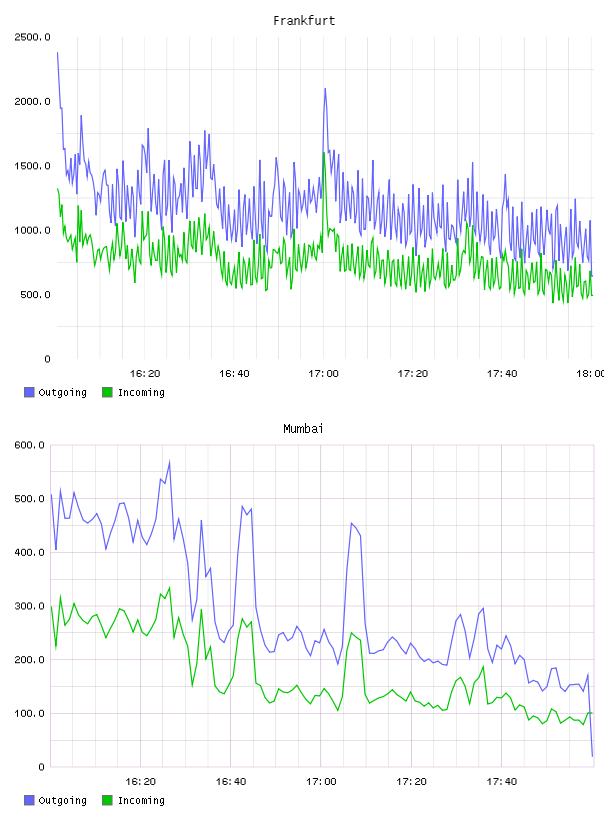Click the 200.0 axis label on Mumbai chart
Screen dimensions: 608x816
[29, 660]
